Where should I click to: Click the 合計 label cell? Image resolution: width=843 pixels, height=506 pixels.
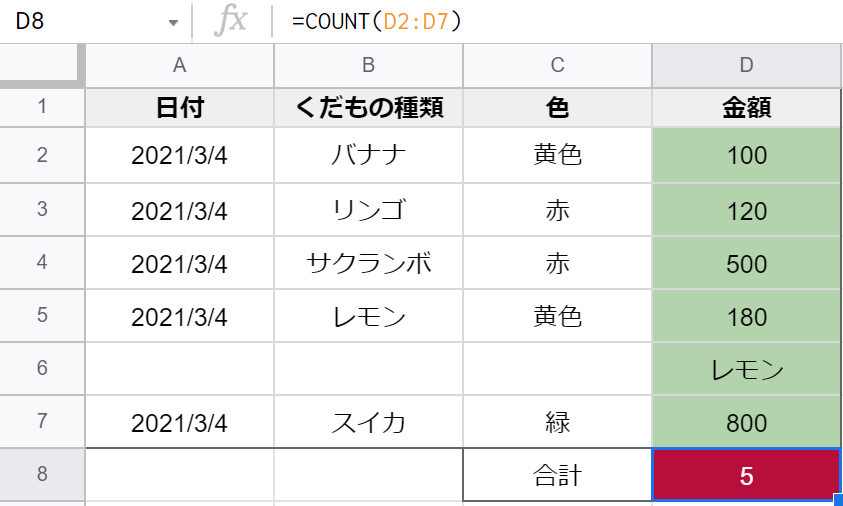558,475
